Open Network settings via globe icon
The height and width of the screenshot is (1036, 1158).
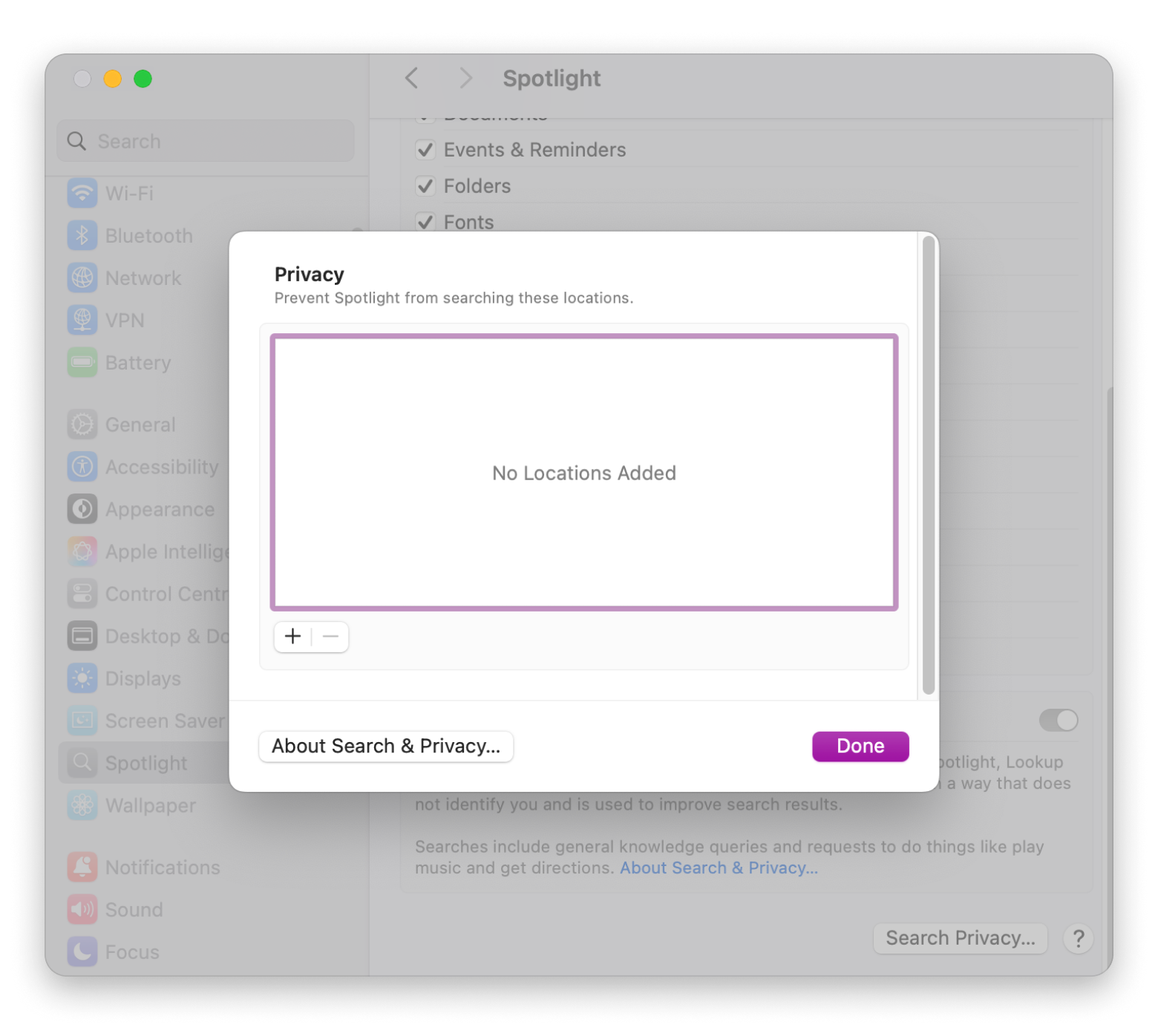(x=82, y=278)
